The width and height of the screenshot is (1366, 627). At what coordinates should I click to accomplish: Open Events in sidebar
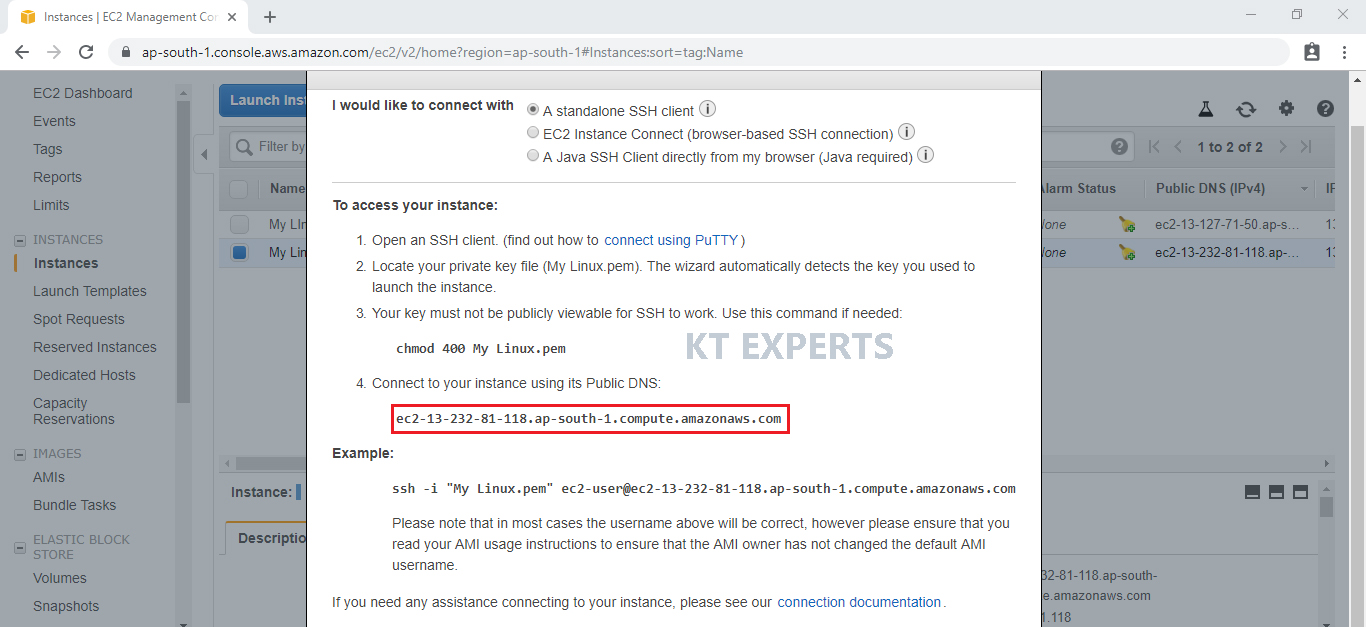pos(54,121)
